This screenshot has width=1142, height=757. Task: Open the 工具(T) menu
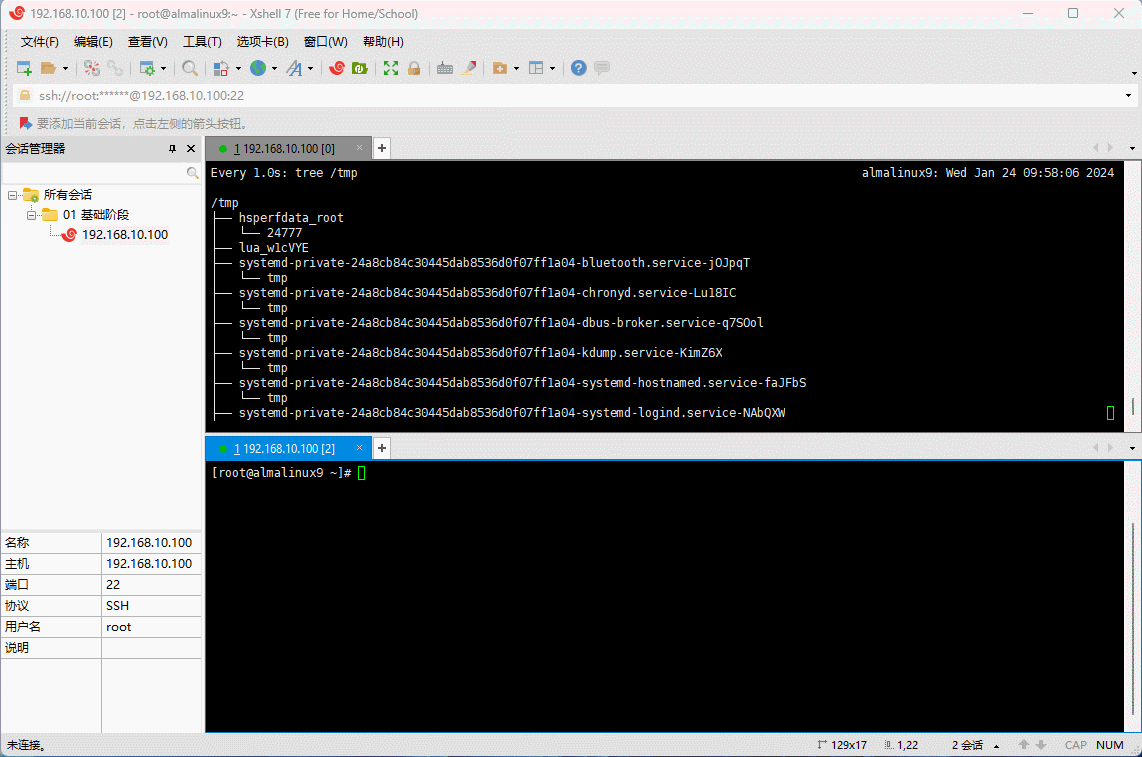point(202,41)
